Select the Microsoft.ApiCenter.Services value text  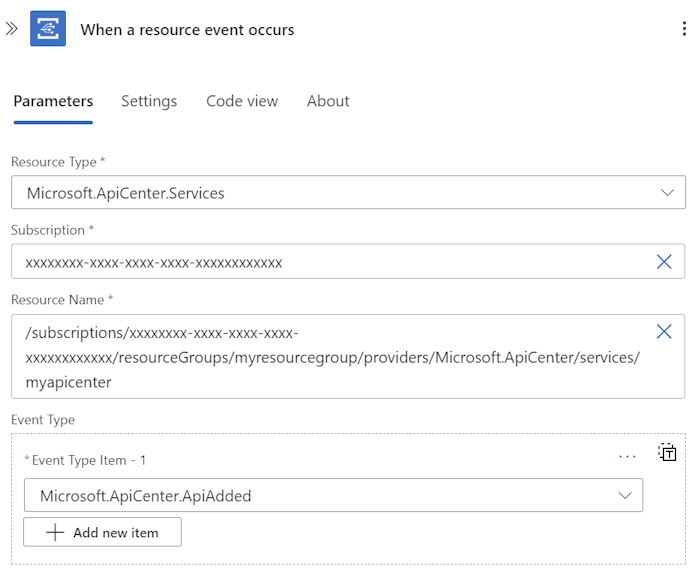tap(126, 193)
